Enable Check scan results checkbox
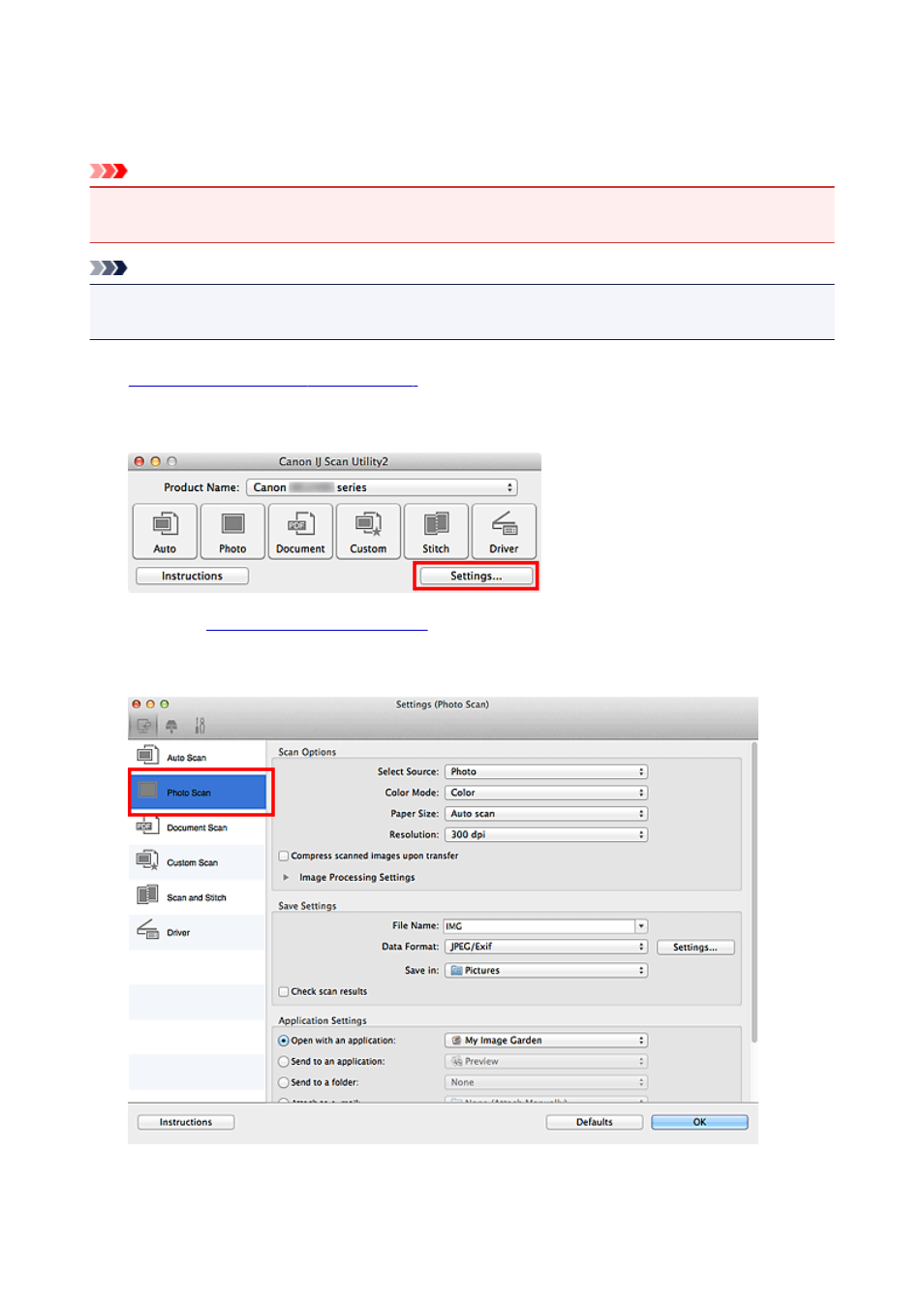This screenshot has width=924, height=1308. pos(284,991)
